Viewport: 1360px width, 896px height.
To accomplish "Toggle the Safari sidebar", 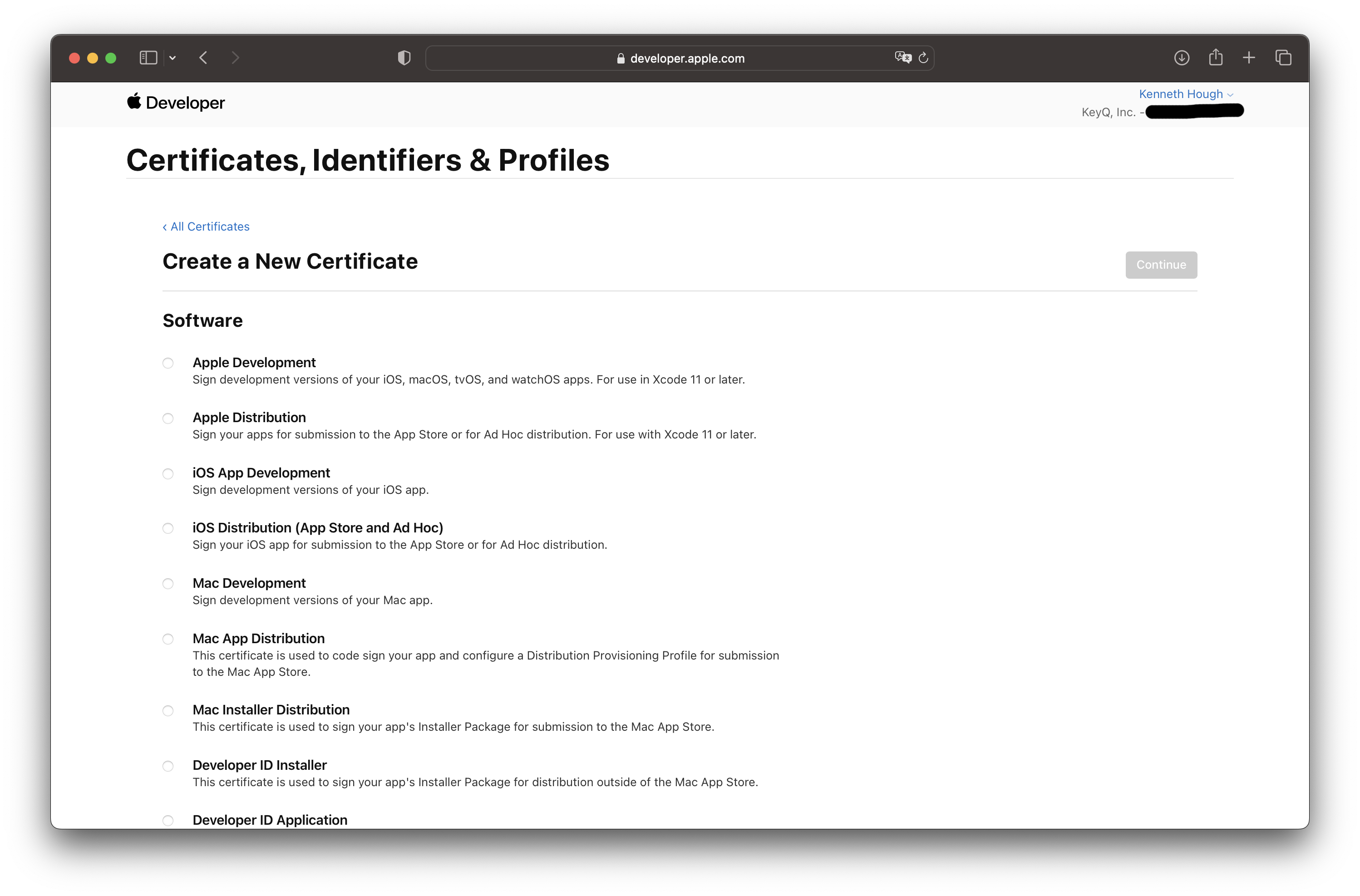I will pyautogui.click(x=148, y=57).
